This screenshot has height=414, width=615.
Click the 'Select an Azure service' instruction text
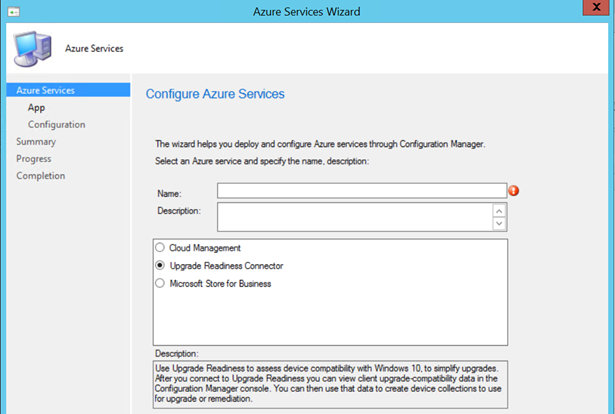click(262, 161)
